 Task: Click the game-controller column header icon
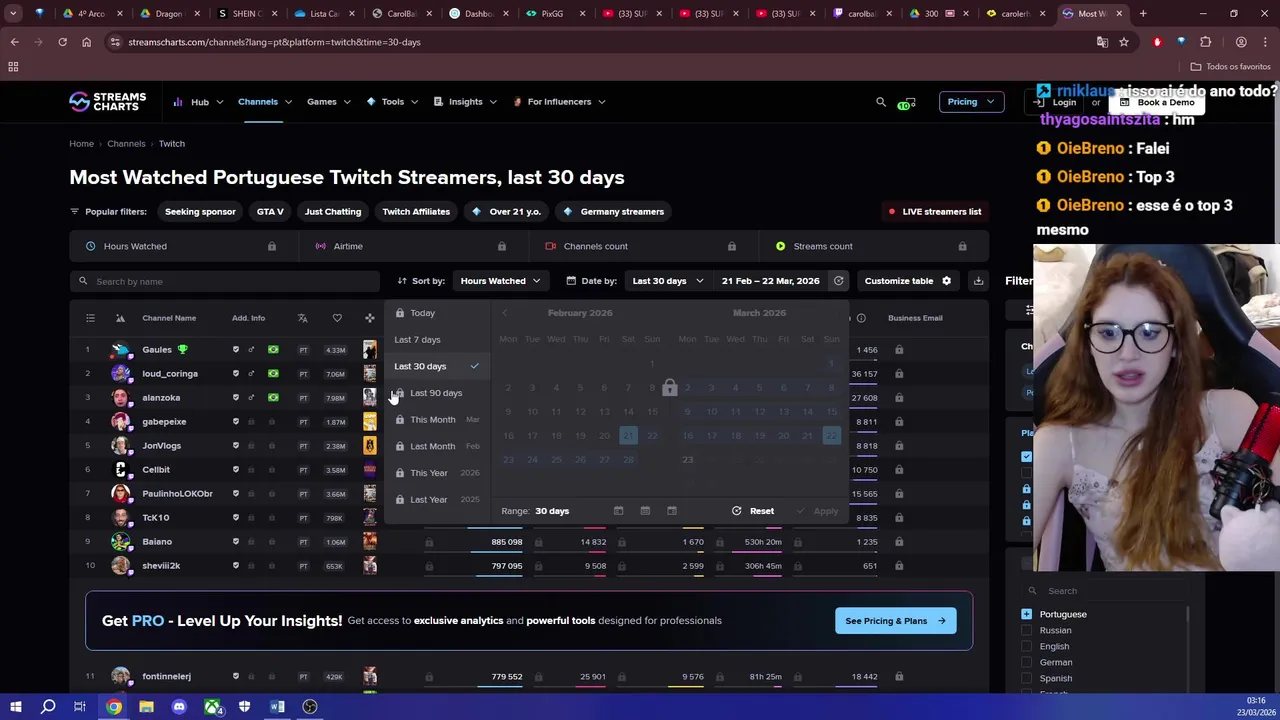point(370,318)
